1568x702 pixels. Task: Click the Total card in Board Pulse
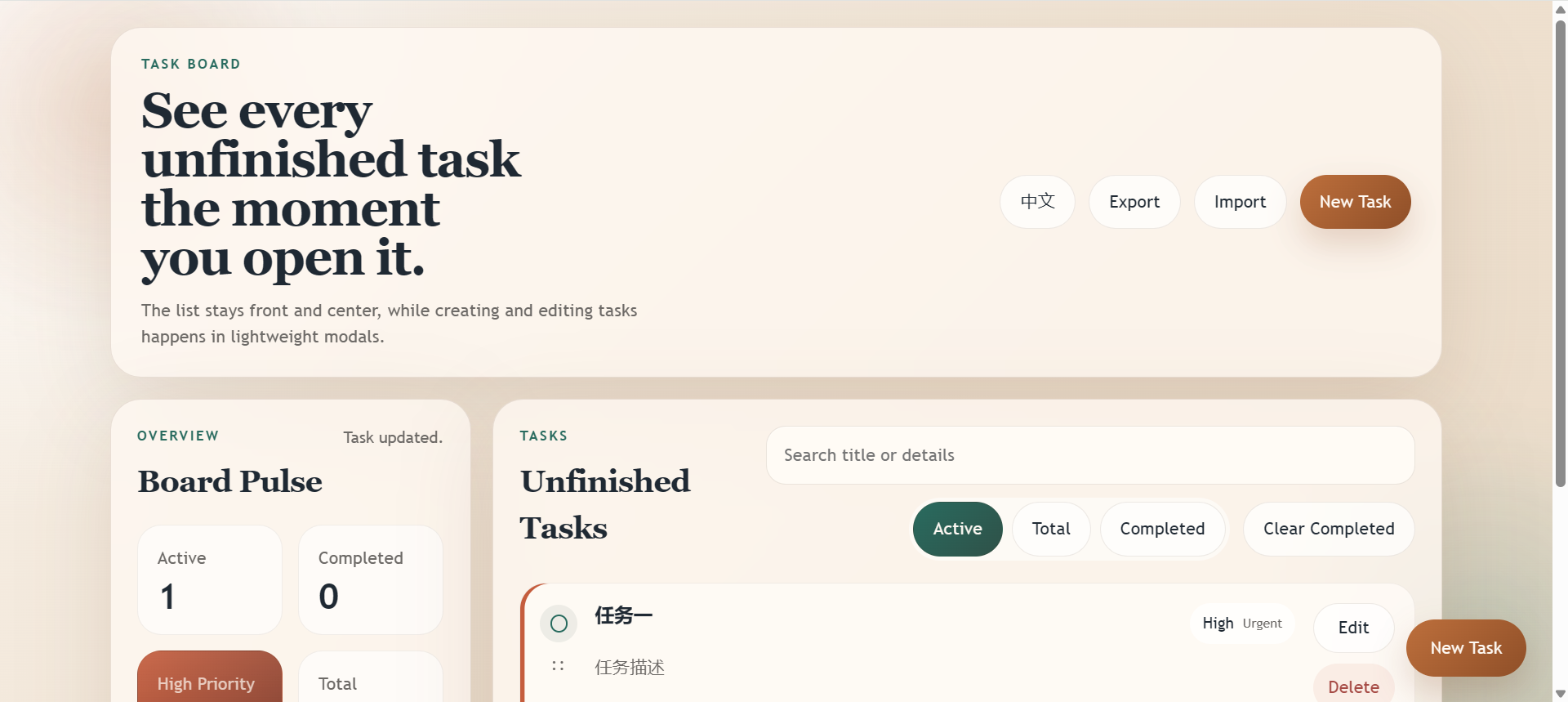tap(371, 677)
